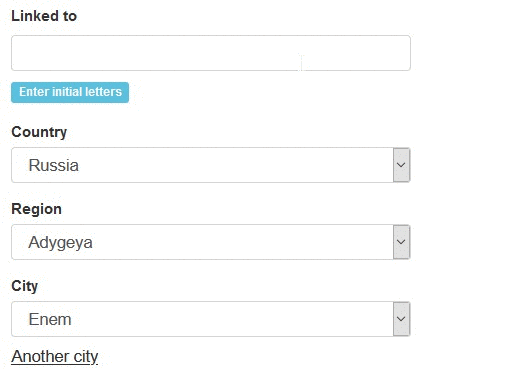Focus the Linked to text field
Viewport: 518px width, 375px height.
pyautogui.click(x=211, y=53)
